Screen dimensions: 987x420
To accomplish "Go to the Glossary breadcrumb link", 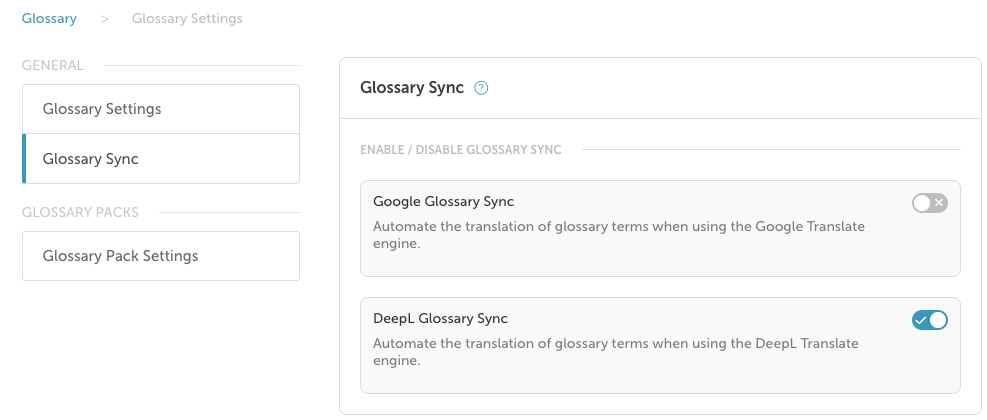I will pyautogui.click(x=49, y=18).
